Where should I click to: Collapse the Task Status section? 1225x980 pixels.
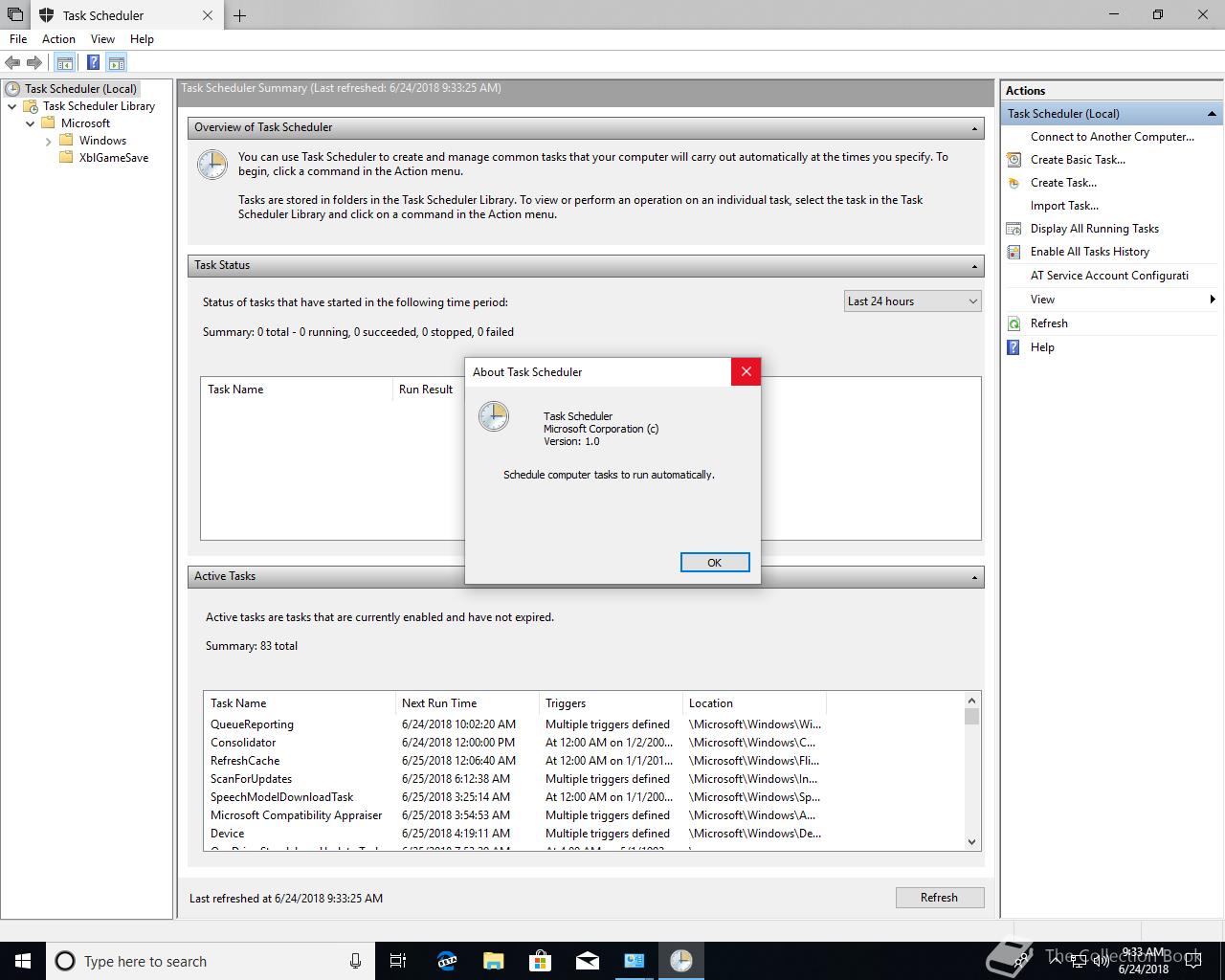click(975, 266)
